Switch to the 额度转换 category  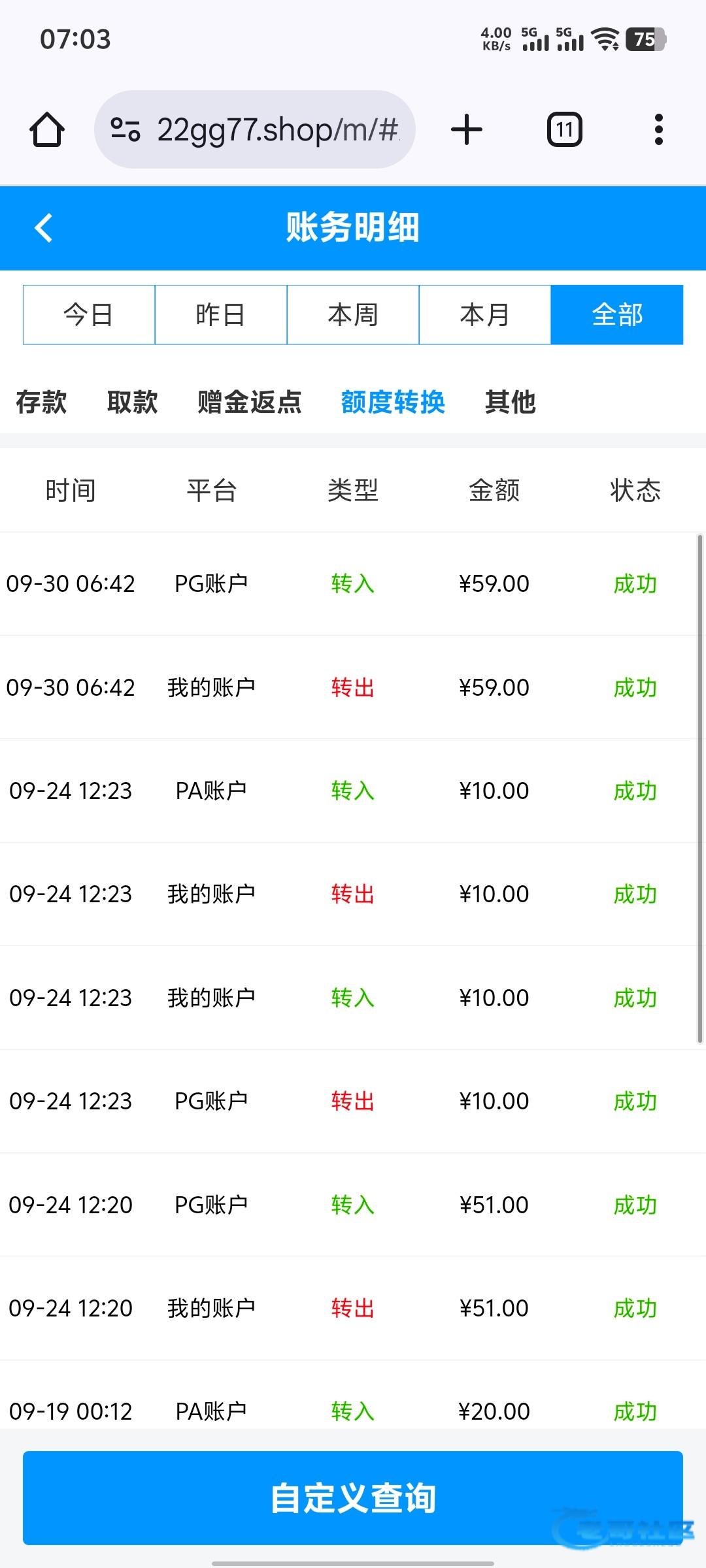click(393, 402)
